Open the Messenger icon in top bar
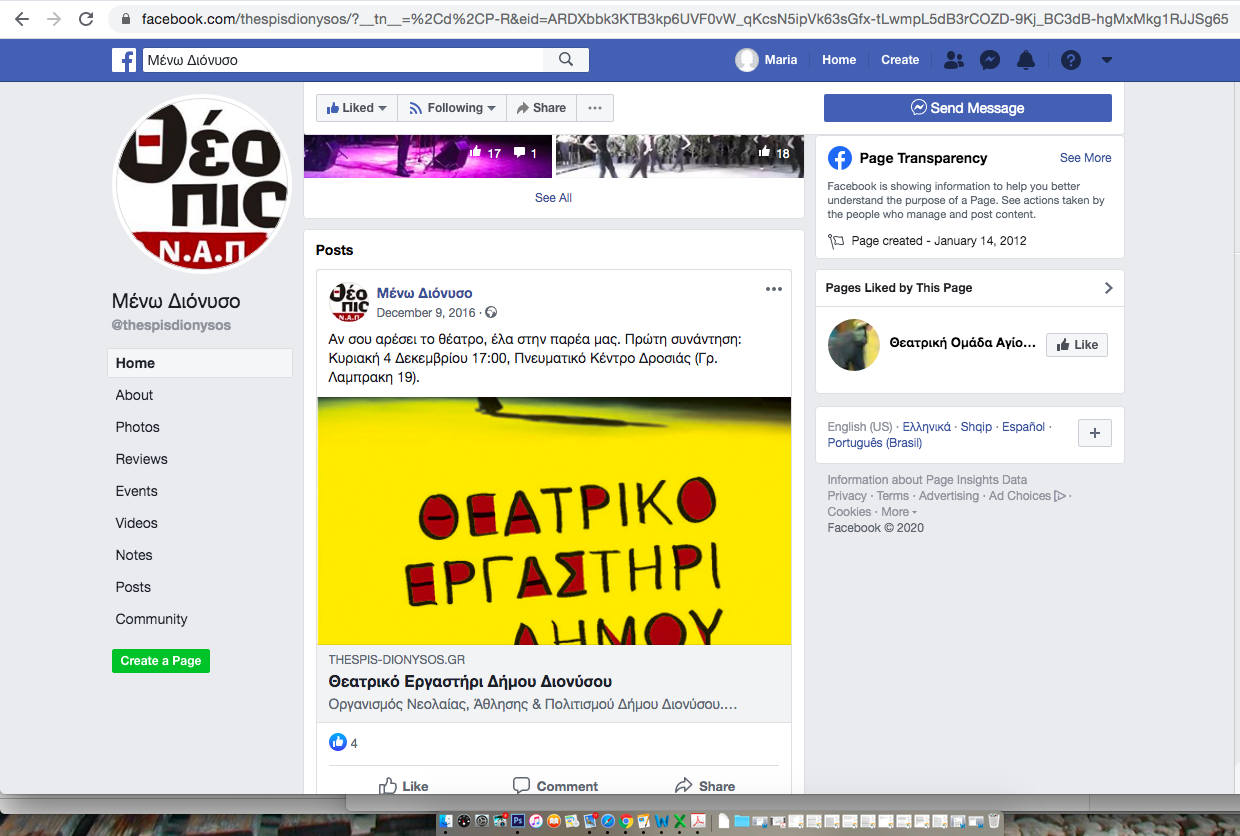Screen dimensions: 1240x836 pyautogui.click(x=990, y=60)
